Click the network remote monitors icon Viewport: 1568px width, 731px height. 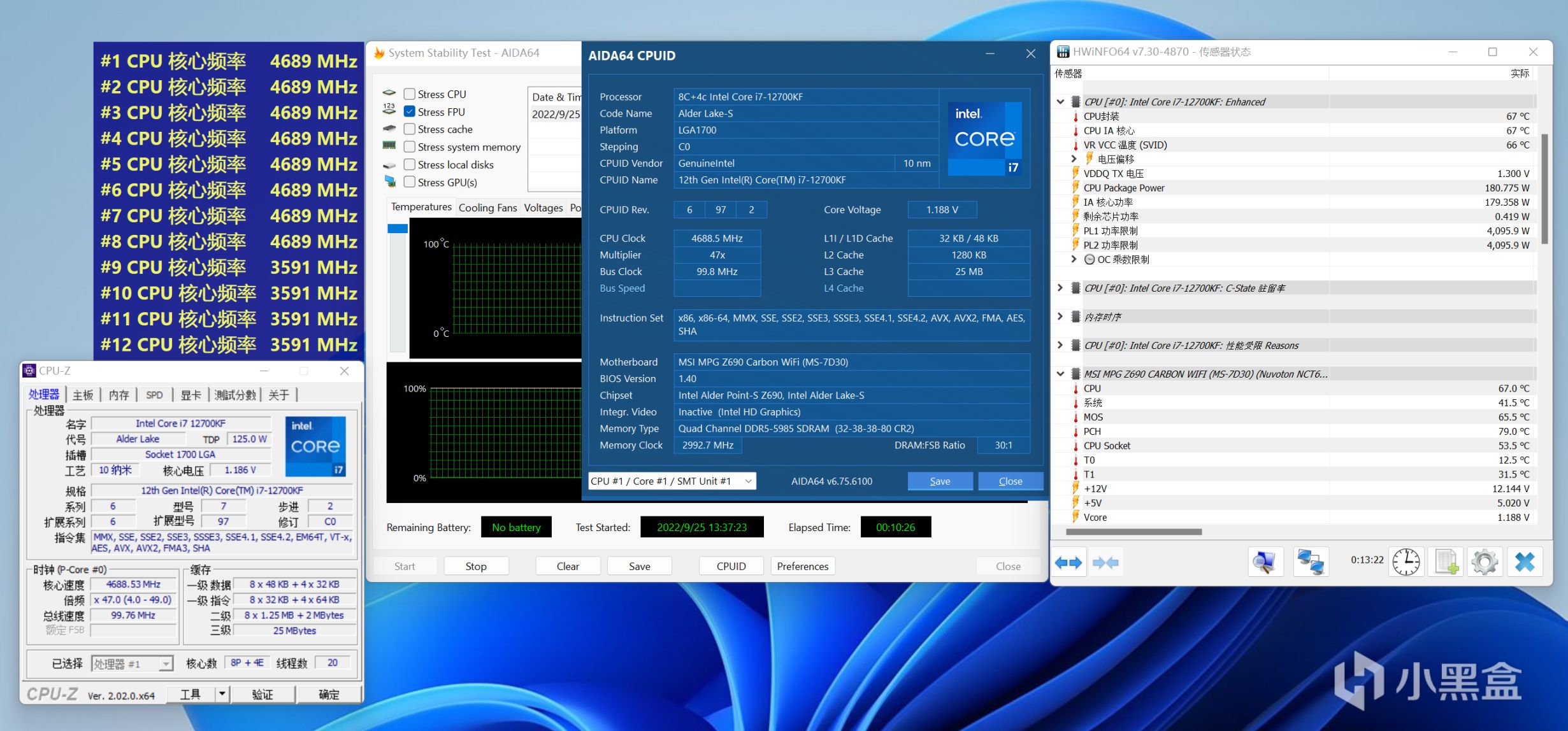[1311, 563]
